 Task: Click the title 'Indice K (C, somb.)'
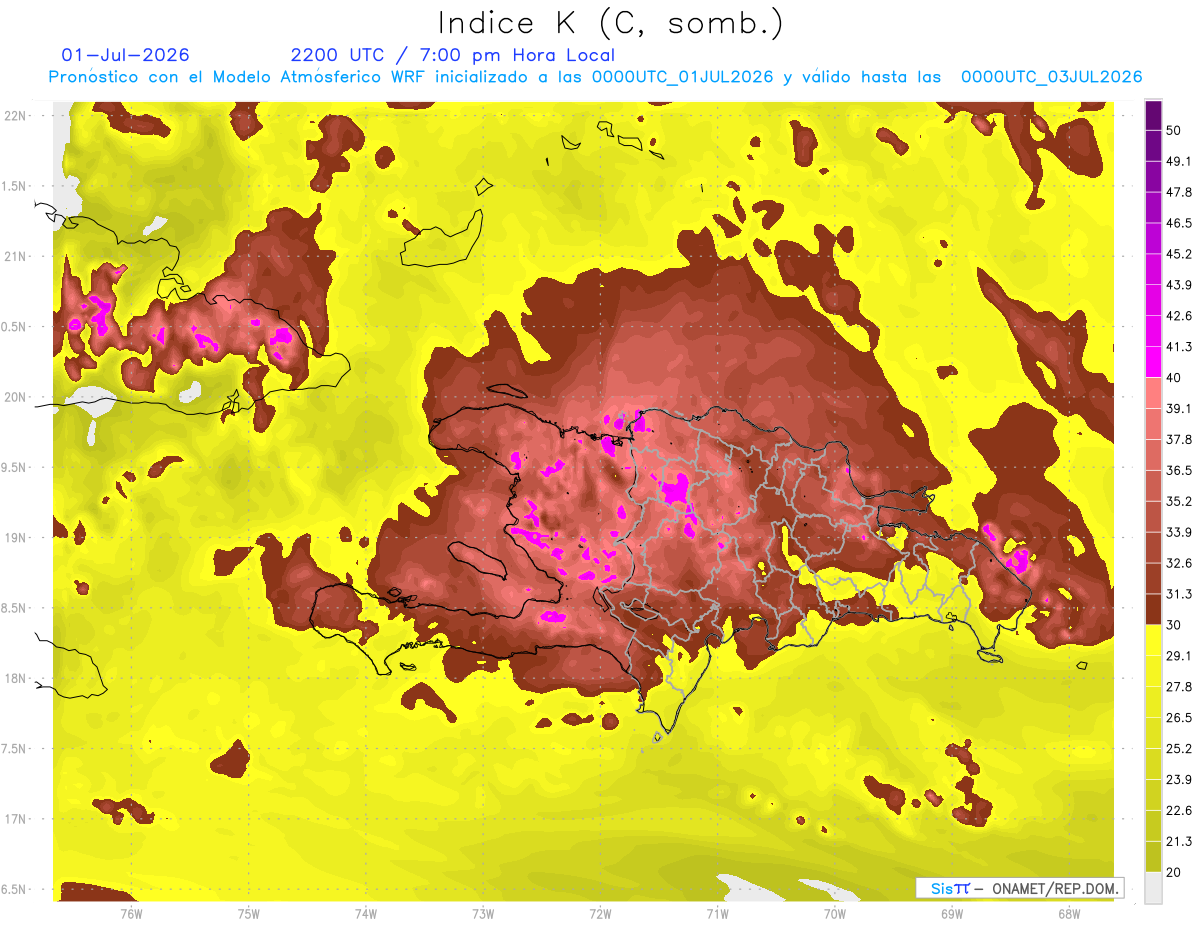point(610,23)
